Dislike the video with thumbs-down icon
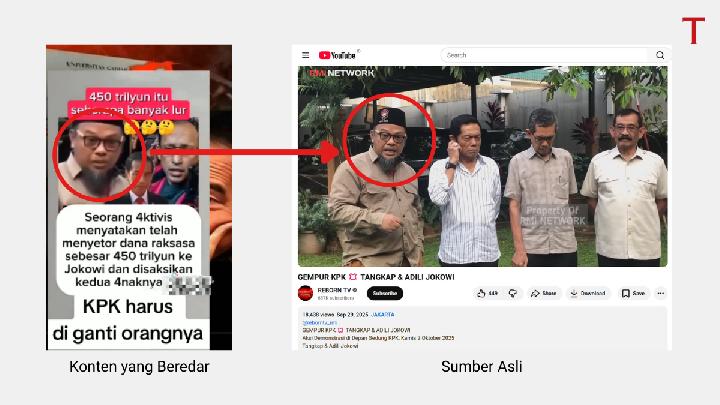Viewport: 720px width, 405px height. click(x=513, y=293)
